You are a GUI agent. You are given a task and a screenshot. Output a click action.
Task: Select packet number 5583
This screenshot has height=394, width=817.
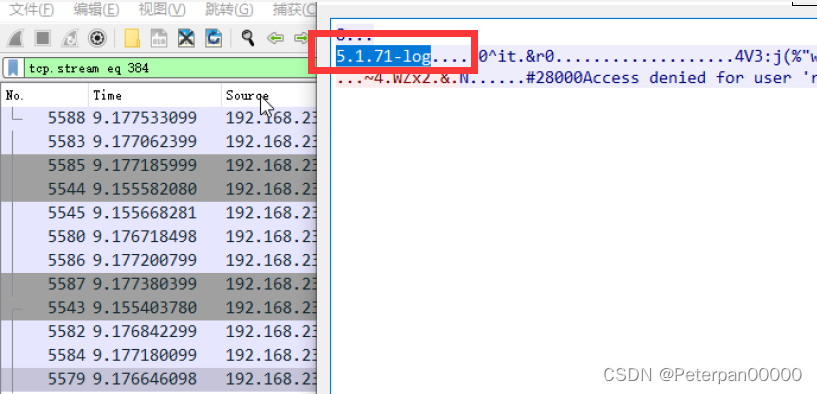point(158,142)
